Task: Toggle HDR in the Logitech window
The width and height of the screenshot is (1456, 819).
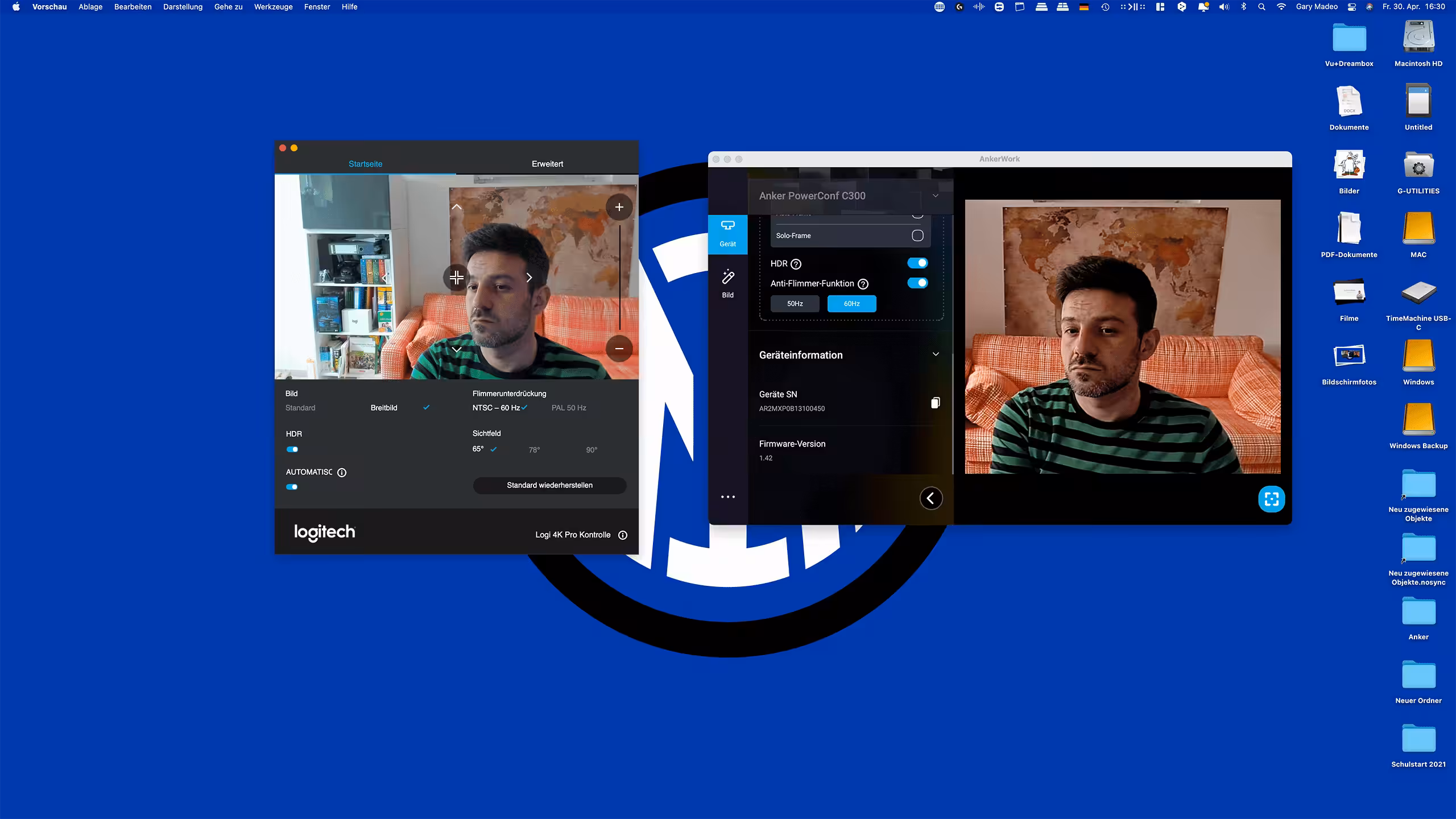Action: click(x=292, y=449)
